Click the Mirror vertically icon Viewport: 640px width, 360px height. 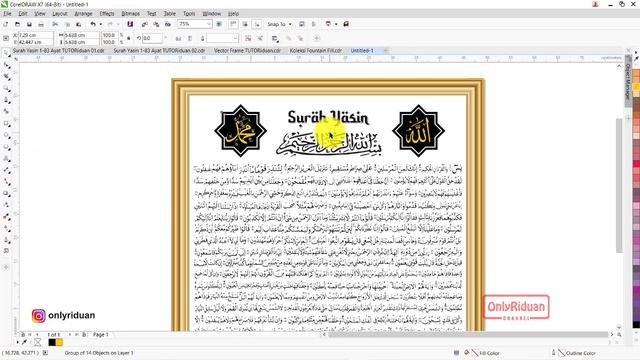[x=190, y=38]
